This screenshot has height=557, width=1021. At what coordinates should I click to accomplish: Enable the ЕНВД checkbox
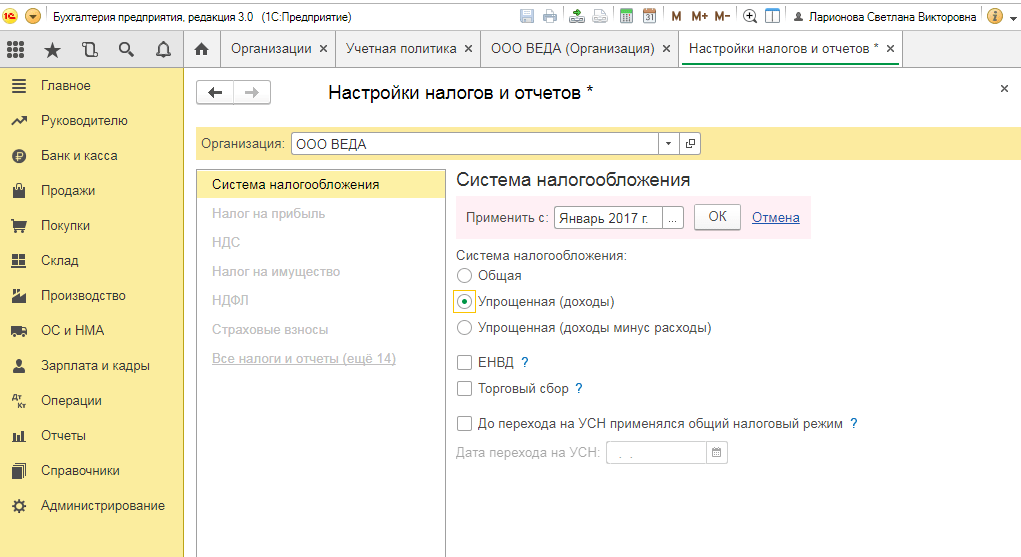(x=464, y=362)
